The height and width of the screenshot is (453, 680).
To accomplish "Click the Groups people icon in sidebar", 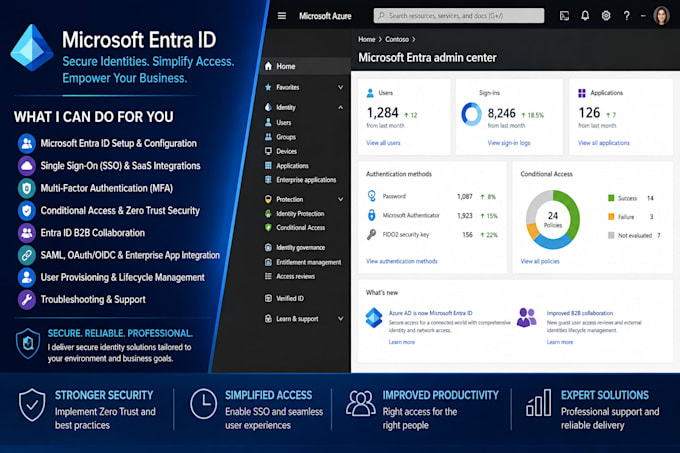I will click(268, 137).
